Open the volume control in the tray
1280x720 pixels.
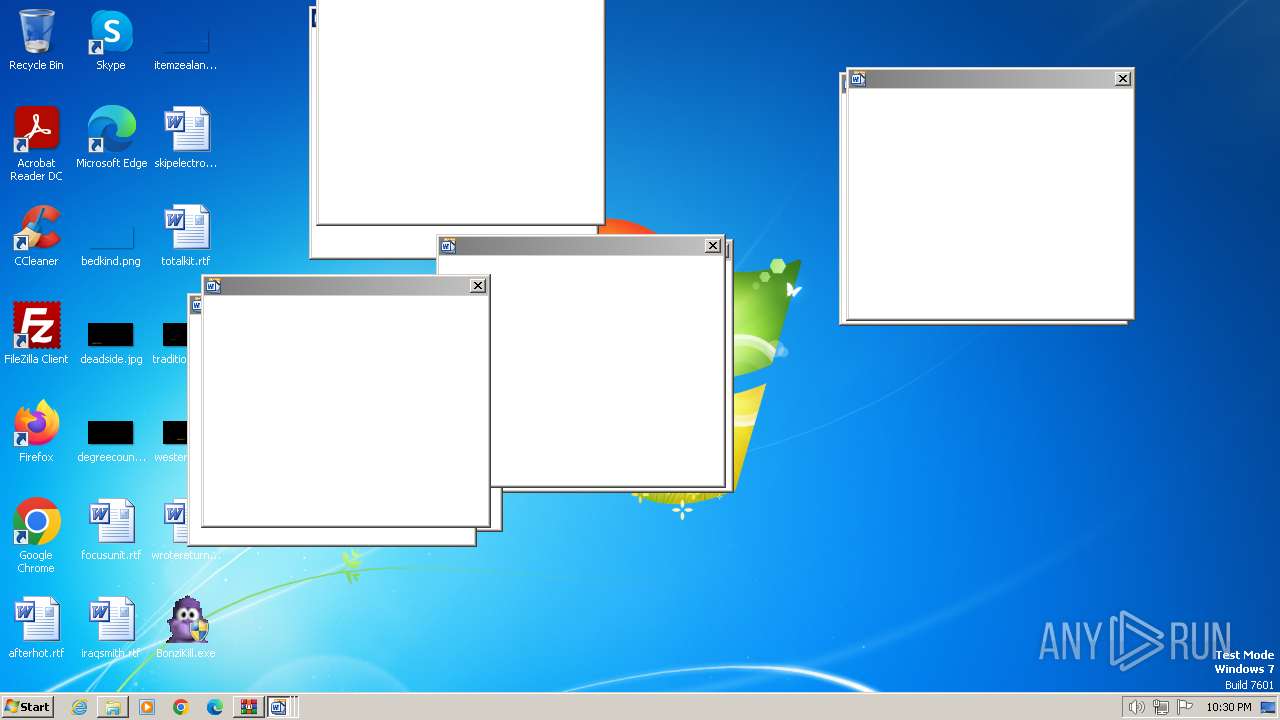click(1136, 707)
